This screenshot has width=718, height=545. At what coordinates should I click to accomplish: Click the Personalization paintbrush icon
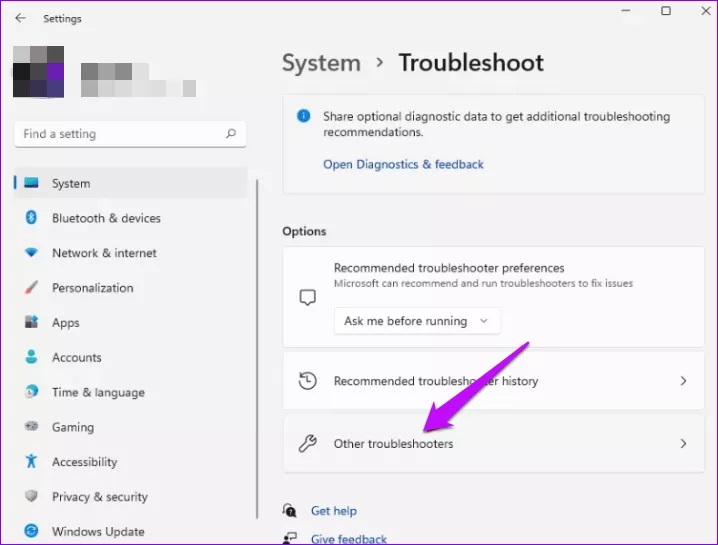click(x=31, y=287)
